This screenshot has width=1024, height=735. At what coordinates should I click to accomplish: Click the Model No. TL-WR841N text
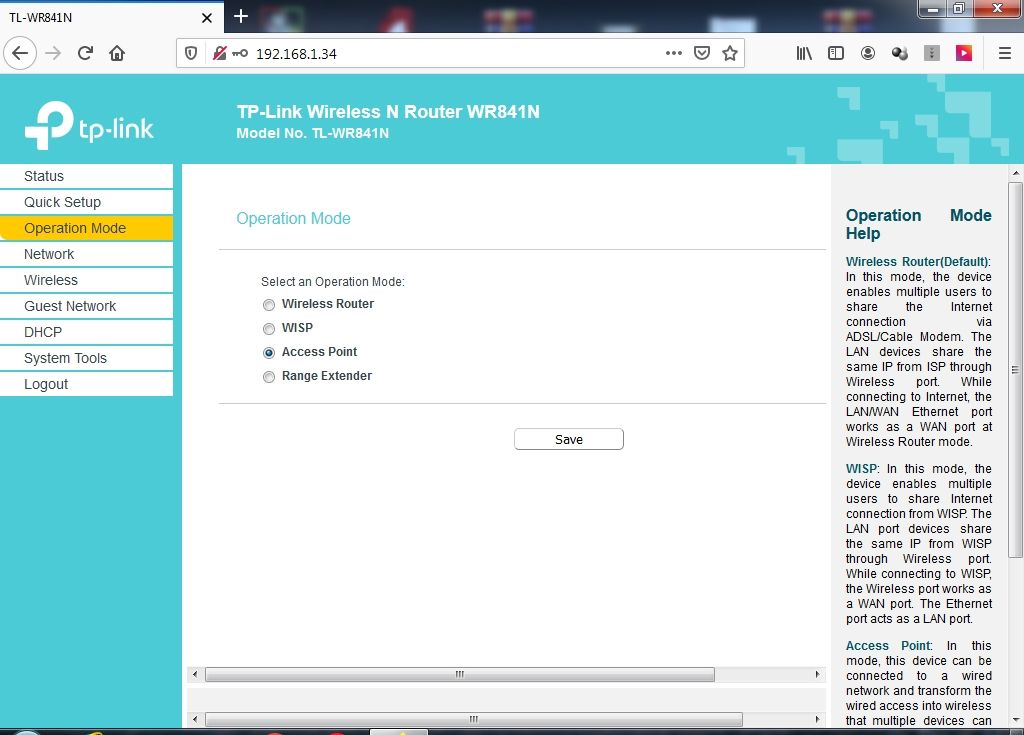click(x=312, y=133)
